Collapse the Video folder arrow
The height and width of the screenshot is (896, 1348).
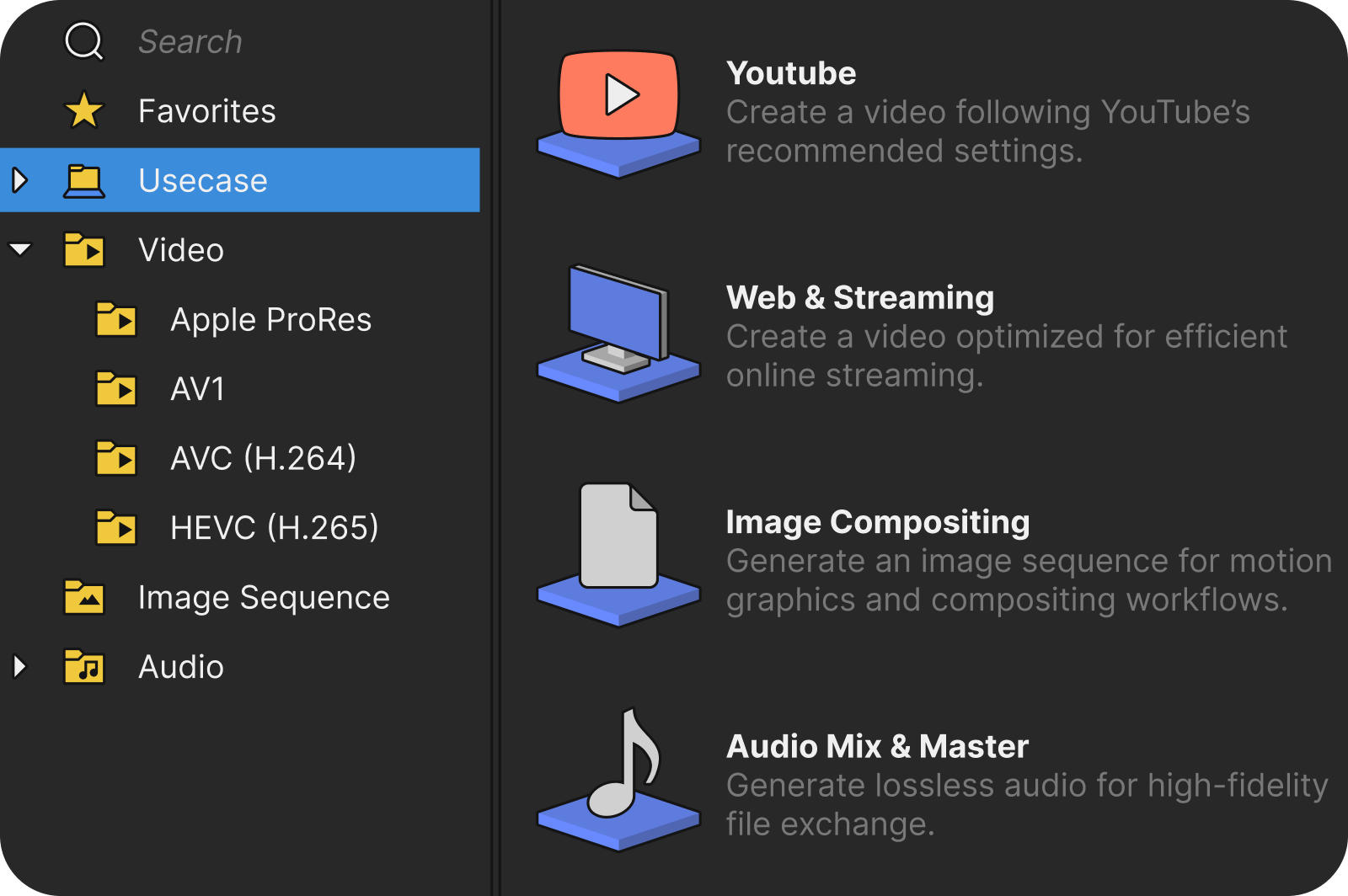click(x=20, y=249)
